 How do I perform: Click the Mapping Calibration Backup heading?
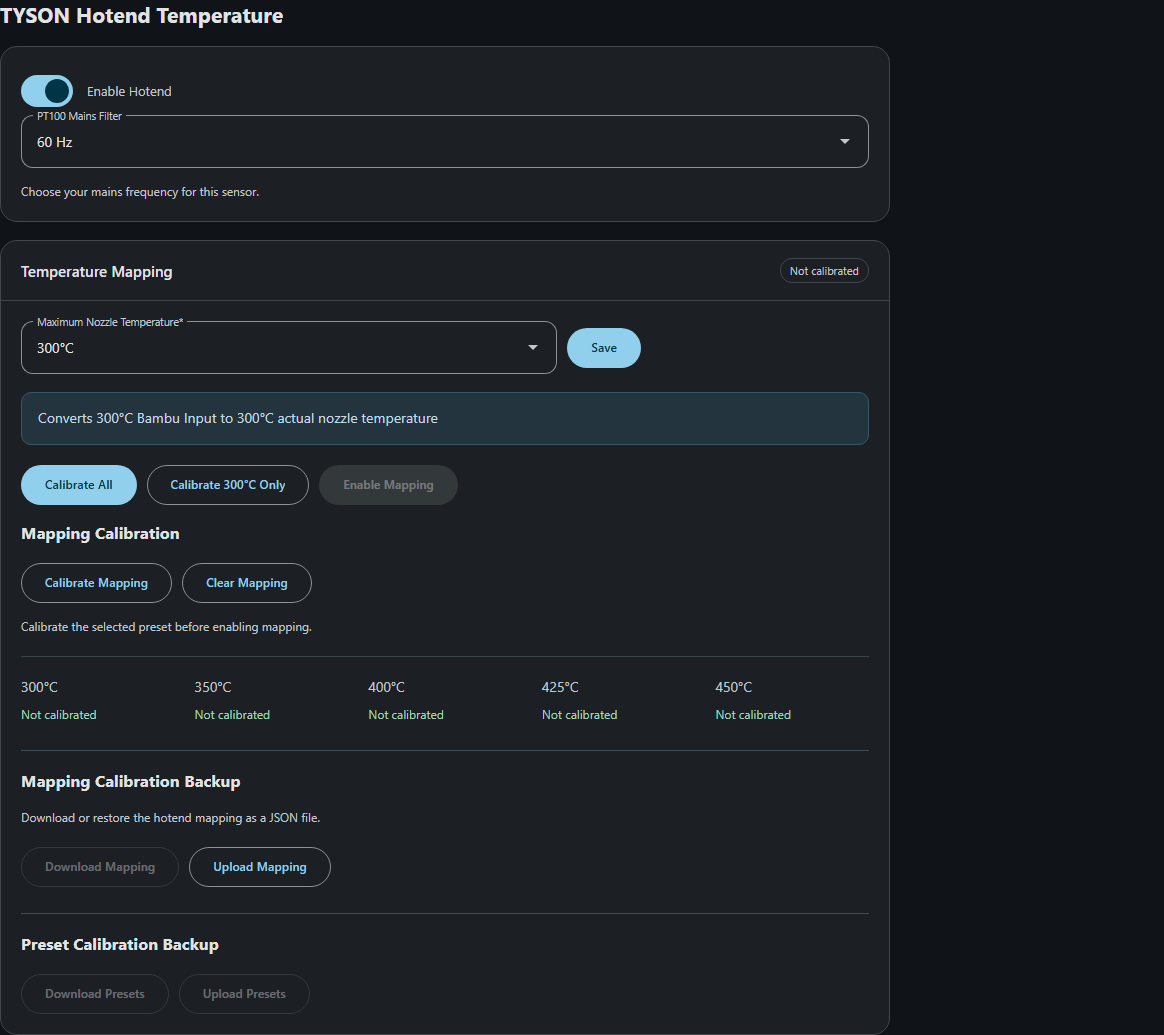[131, 782]
